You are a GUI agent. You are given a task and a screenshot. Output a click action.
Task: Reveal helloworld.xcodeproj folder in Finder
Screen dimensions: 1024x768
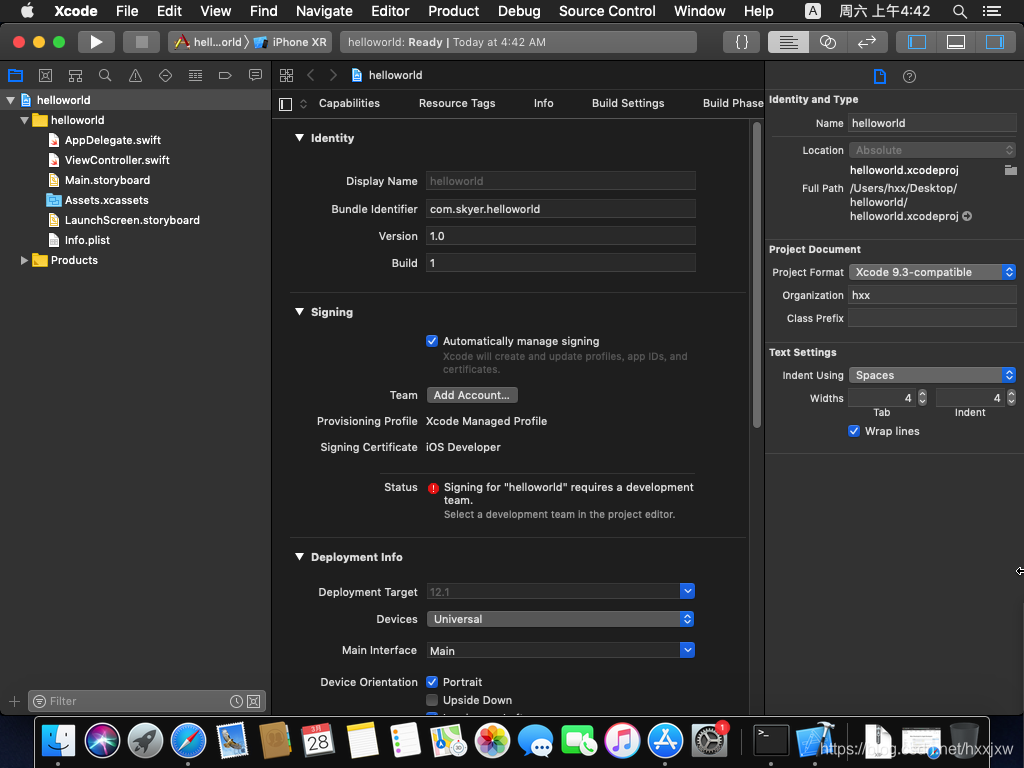tap(1010, 170)
